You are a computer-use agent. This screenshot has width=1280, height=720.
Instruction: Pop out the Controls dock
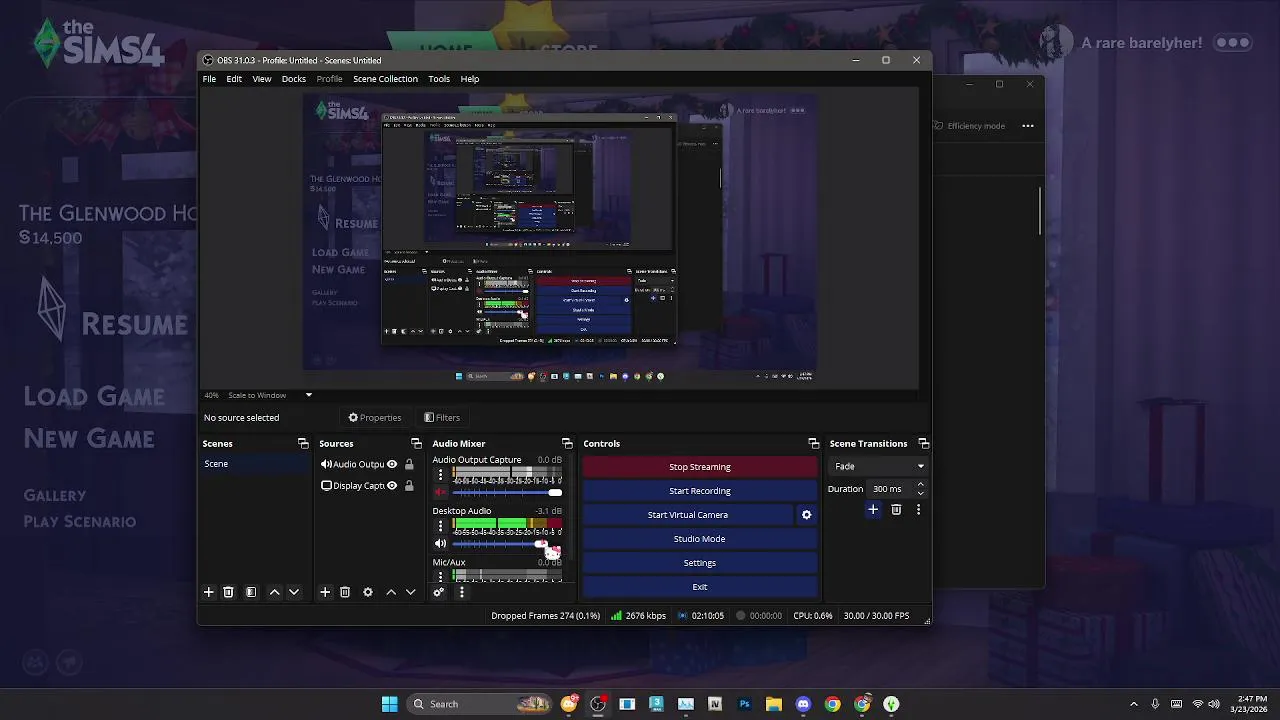pos(814,443)
